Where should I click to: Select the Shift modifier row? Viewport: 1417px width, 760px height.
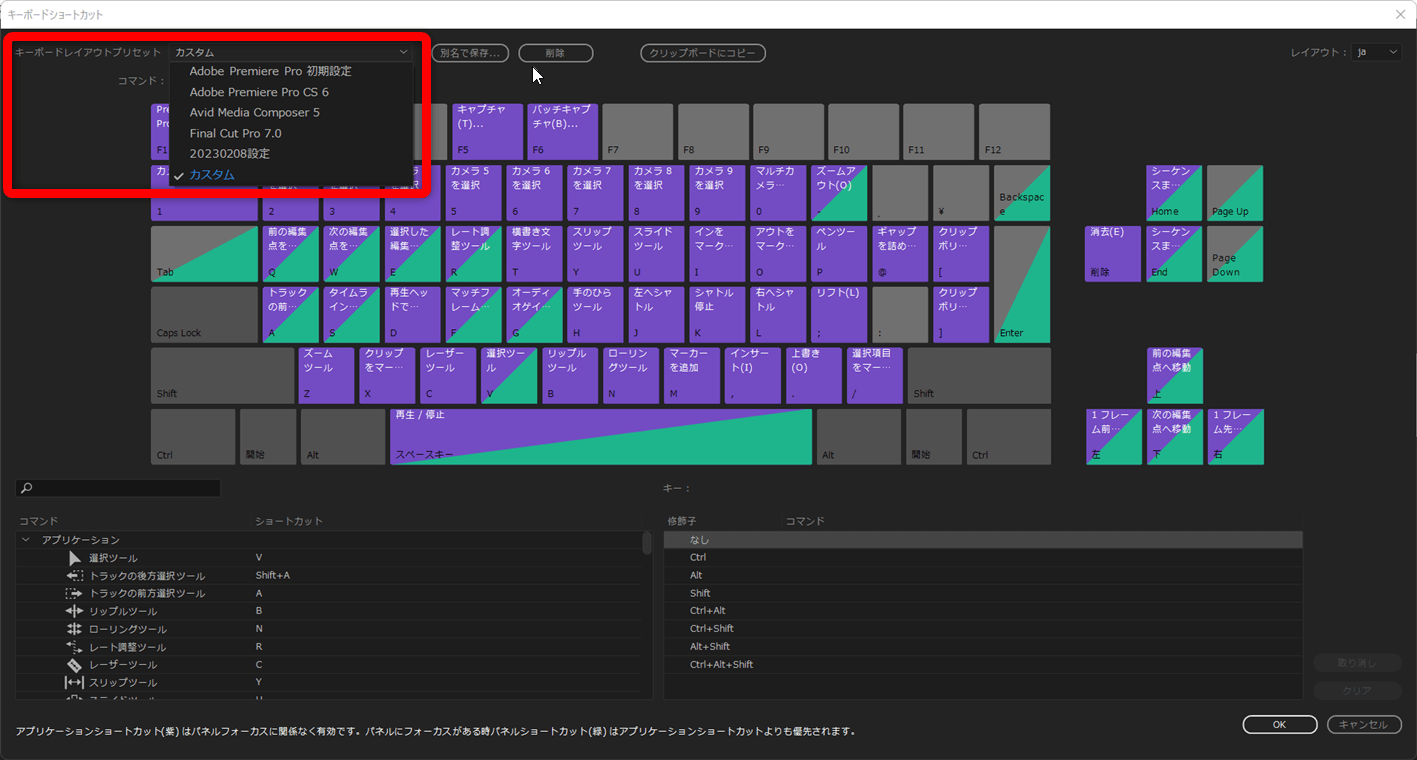click(x=983, y=593)
